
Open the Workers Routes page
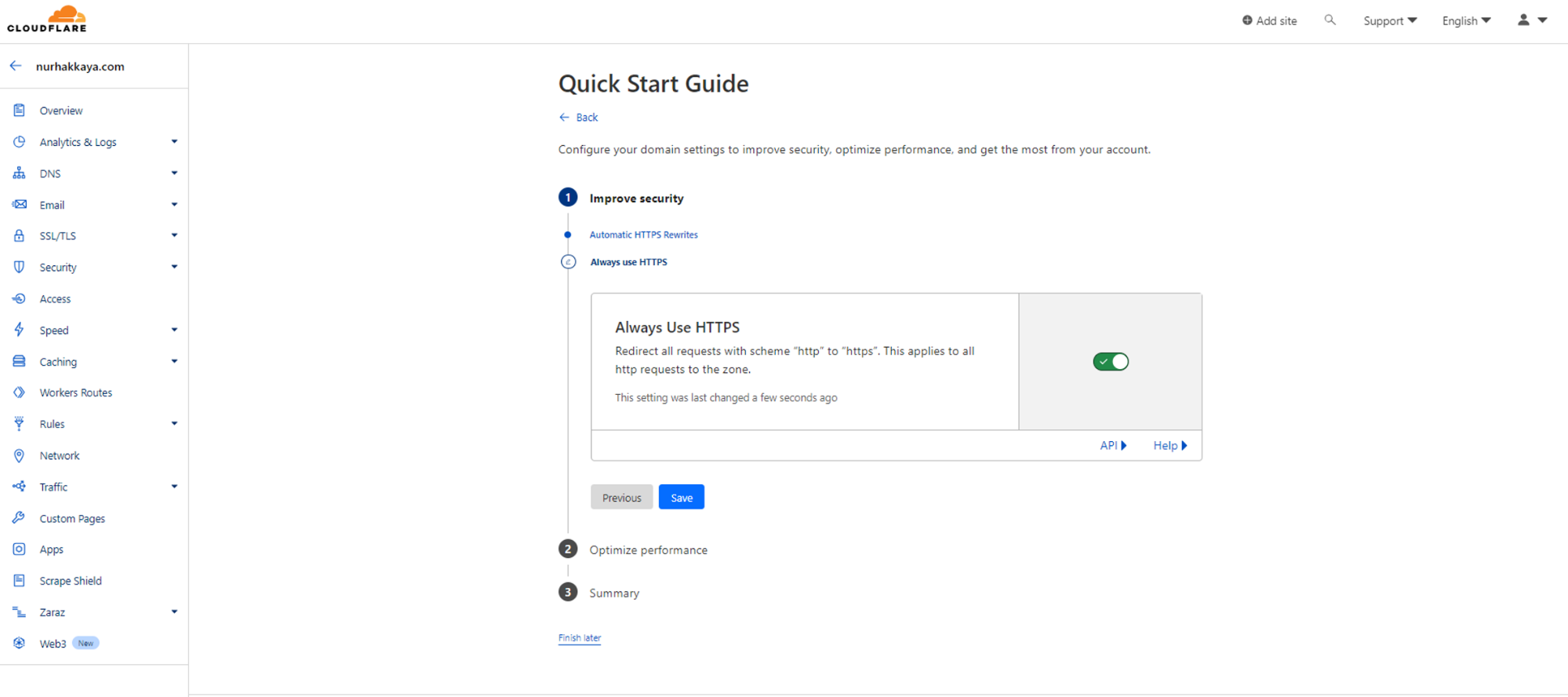[x=76, y=392]
